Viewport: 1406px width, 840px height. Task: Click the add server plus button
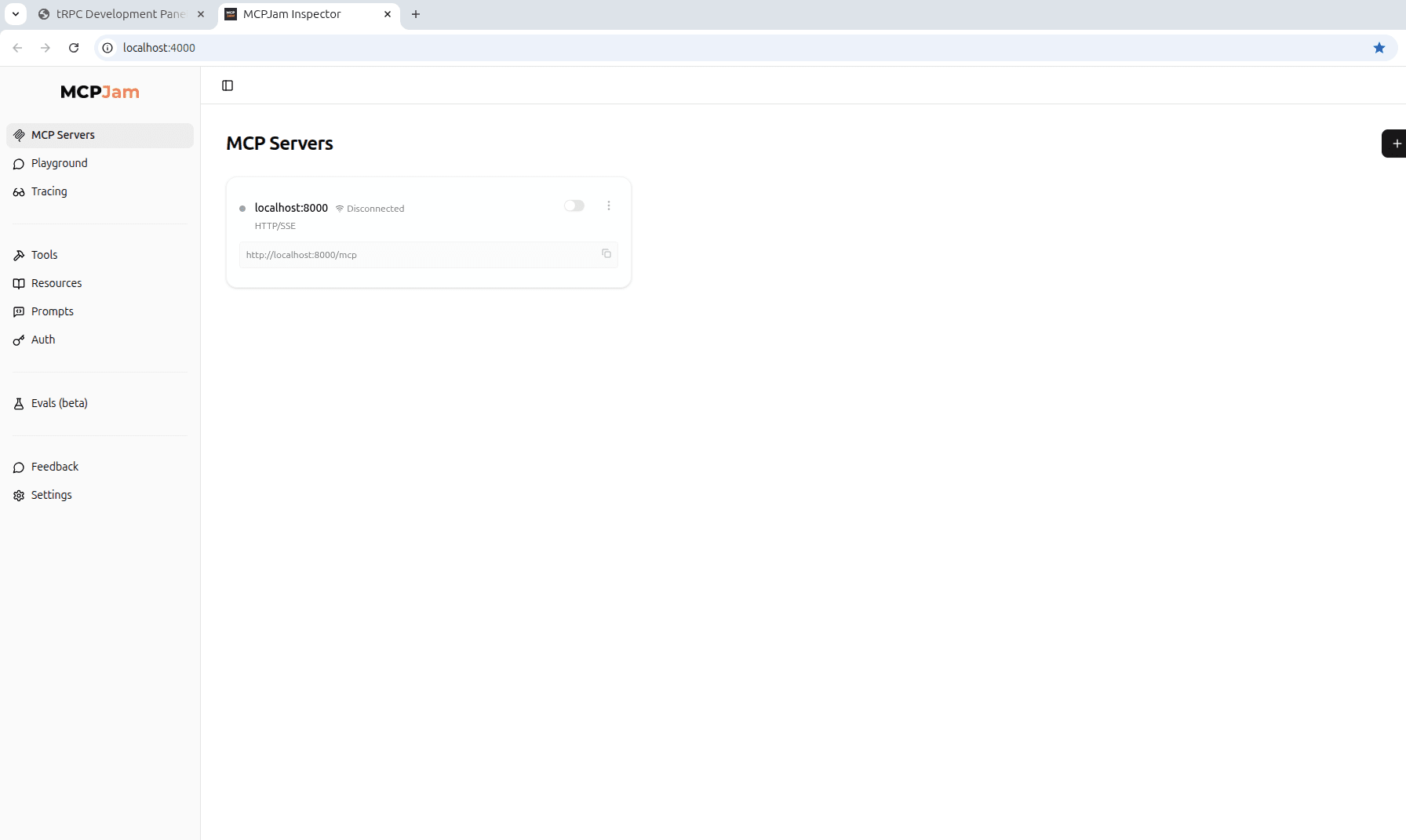[x=1396, y=144]
